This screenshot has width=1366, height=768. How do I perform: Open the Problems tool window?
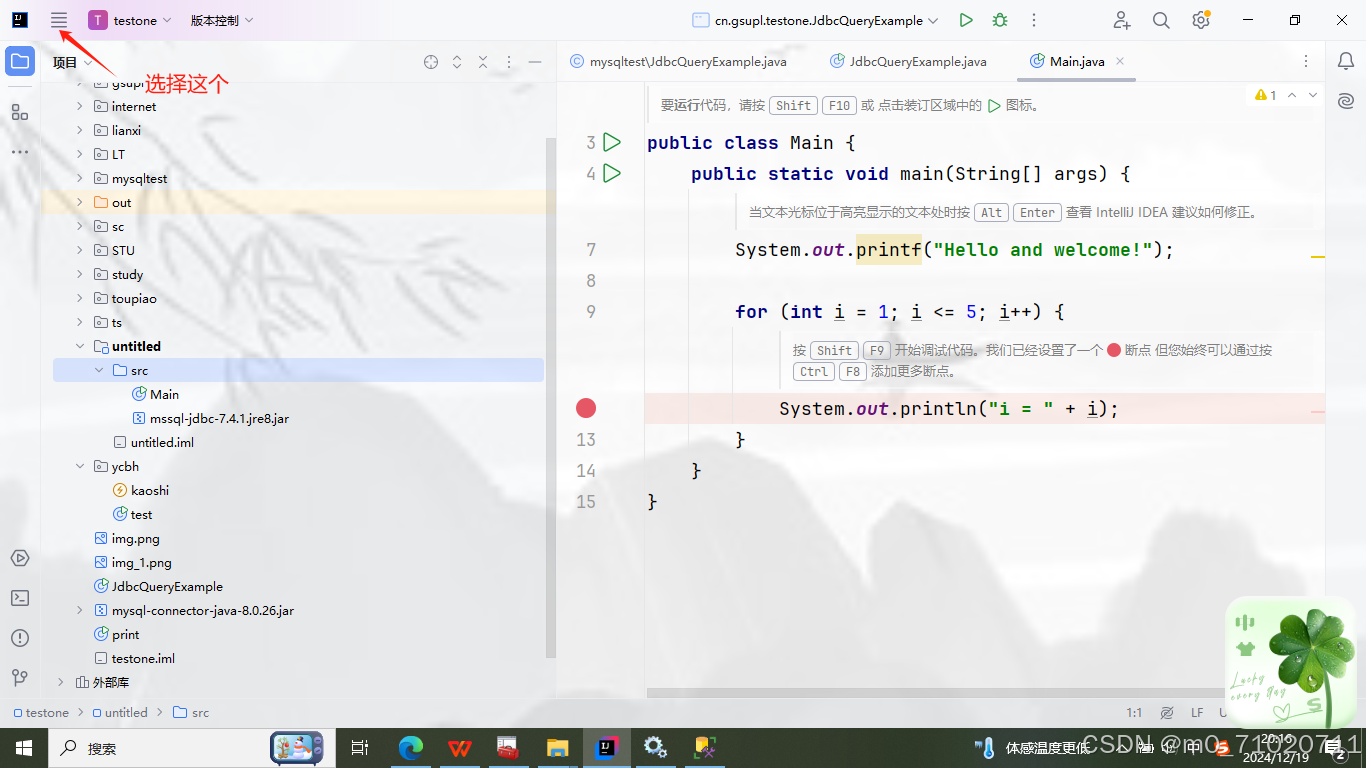point(20,638)
